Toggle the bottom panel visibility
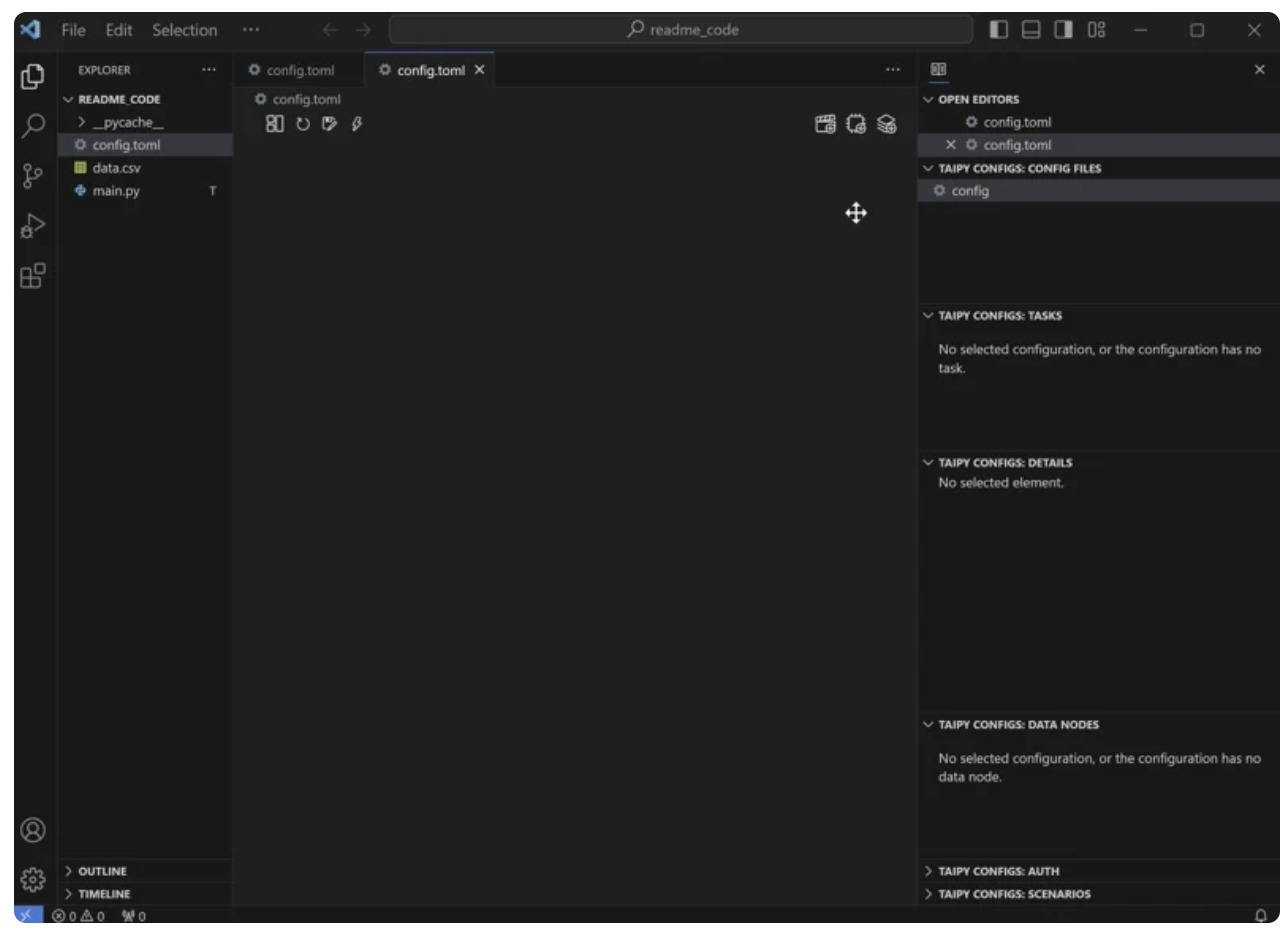The width and height of the screenshot is (1287, 932). [1031, 30]
